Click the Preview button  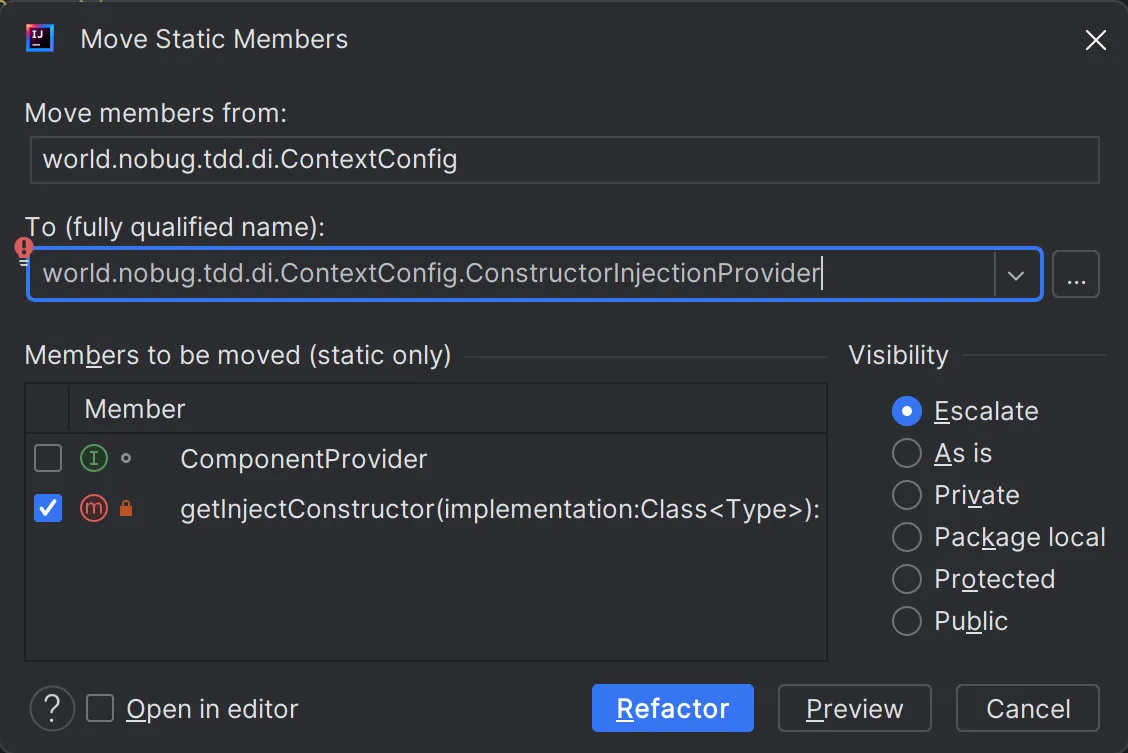(x=854, y=709)
